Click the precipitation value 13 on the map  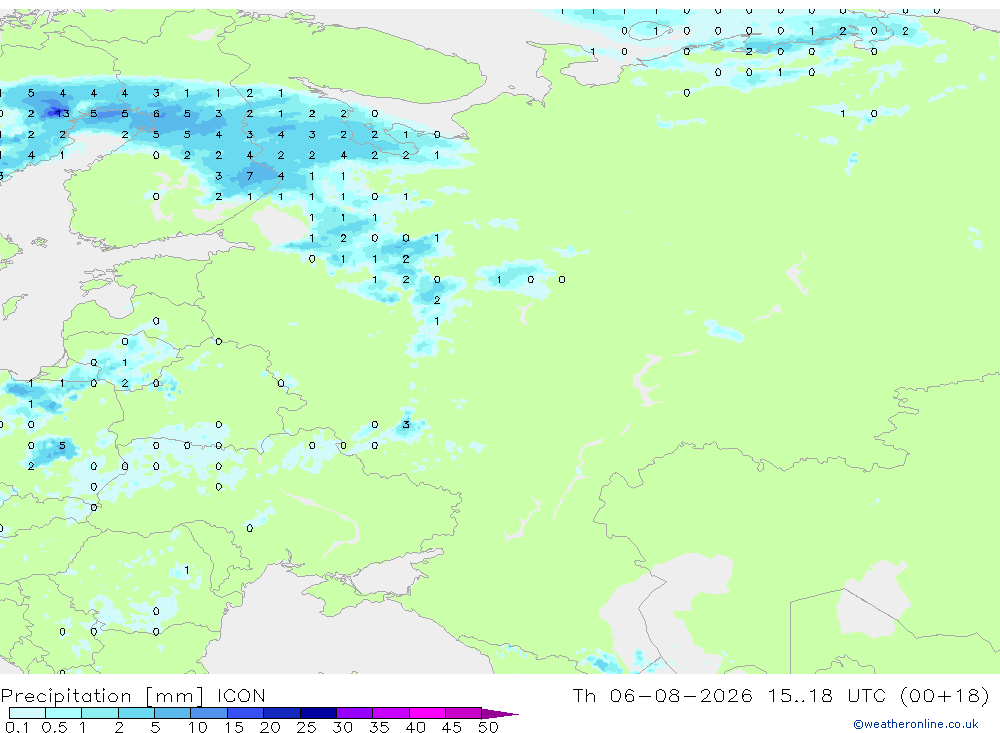[62, 114]
